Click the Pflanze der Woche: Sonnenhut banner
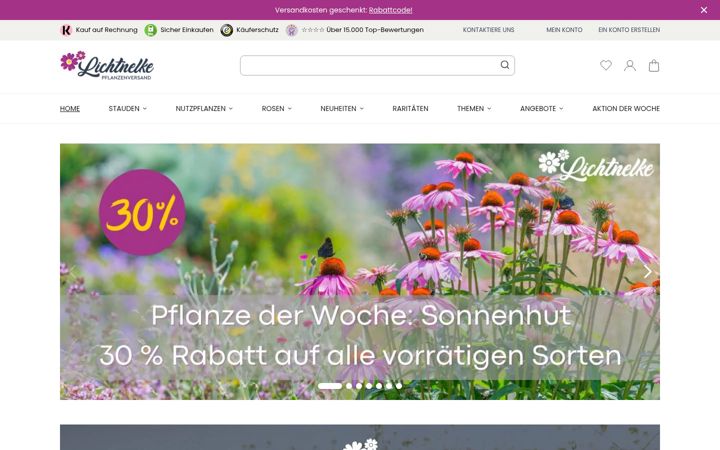Image resolution: width=720 pixels, height=450 pixels. pos(360,315)
